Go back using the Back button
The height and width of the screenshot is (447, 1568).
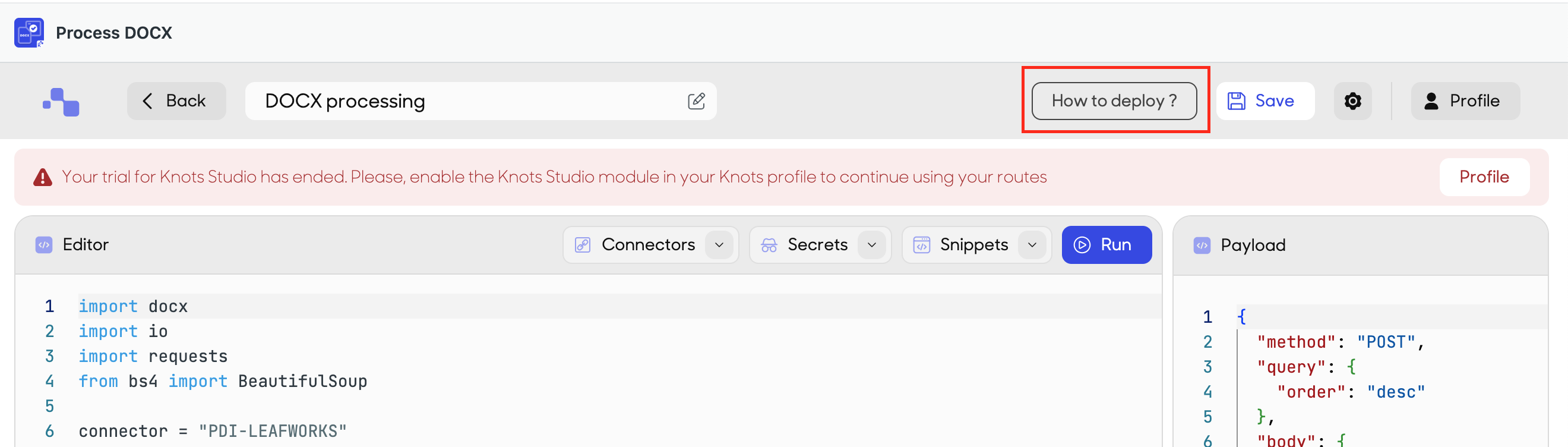[x=176, y=101]
